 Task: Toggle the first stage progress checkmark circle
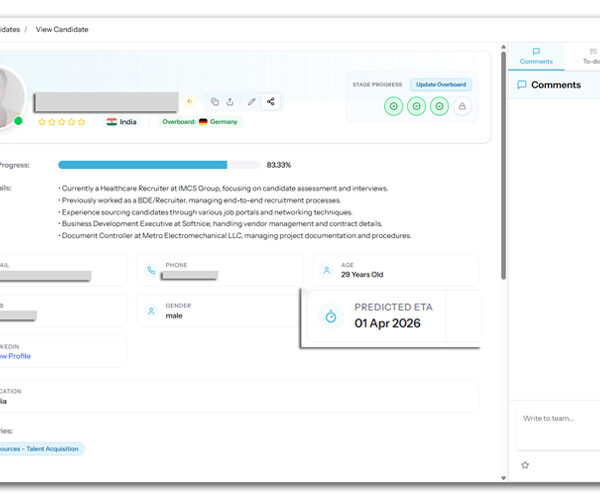pos(393,106)
